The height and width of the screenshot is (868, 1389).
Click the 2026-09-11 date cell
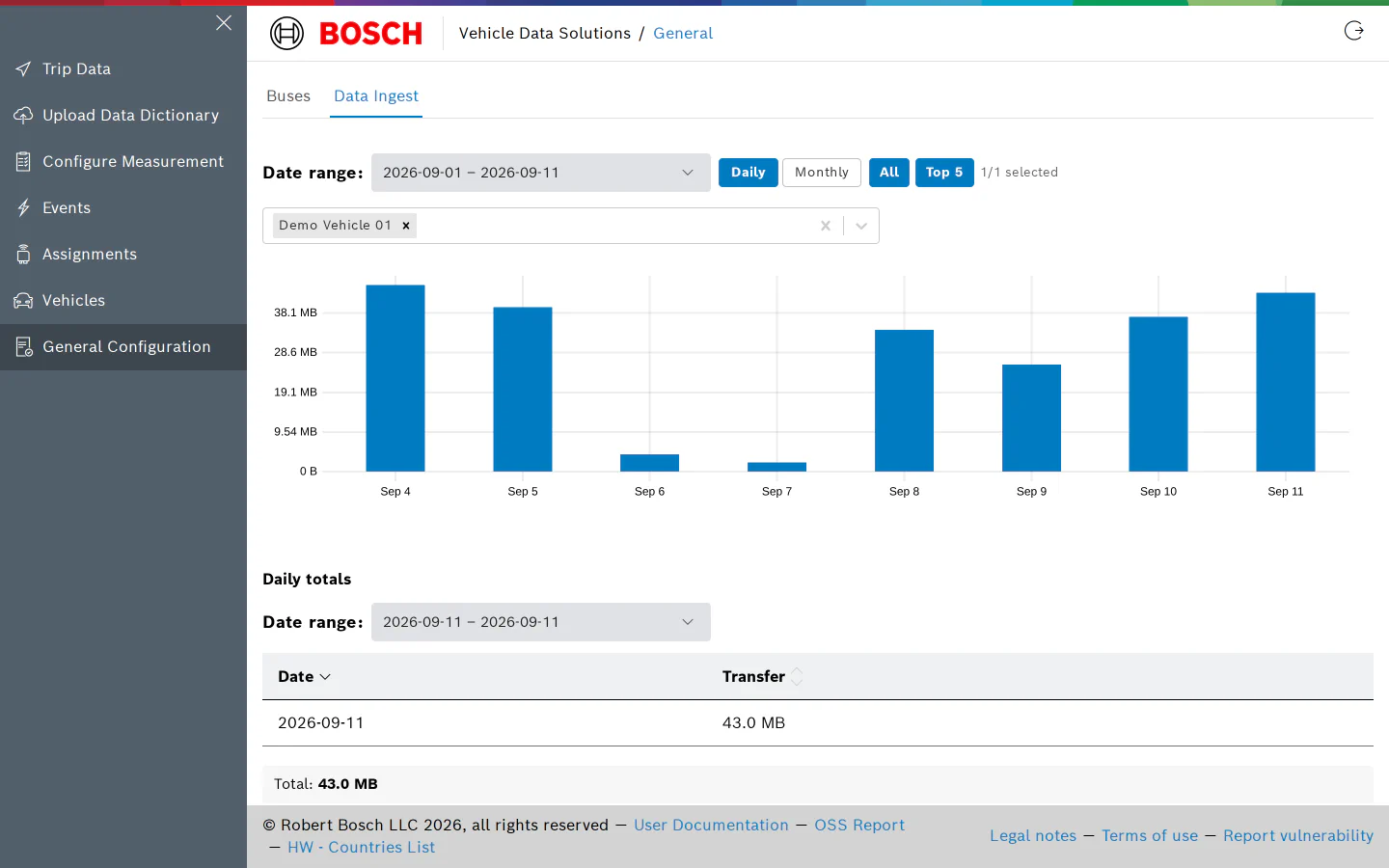(321, 723)
